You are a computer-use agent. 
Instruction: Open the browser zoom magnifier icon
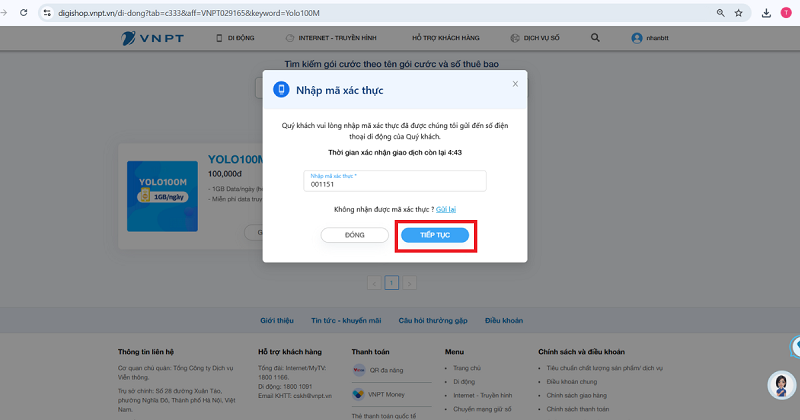[x=720, y=13]
